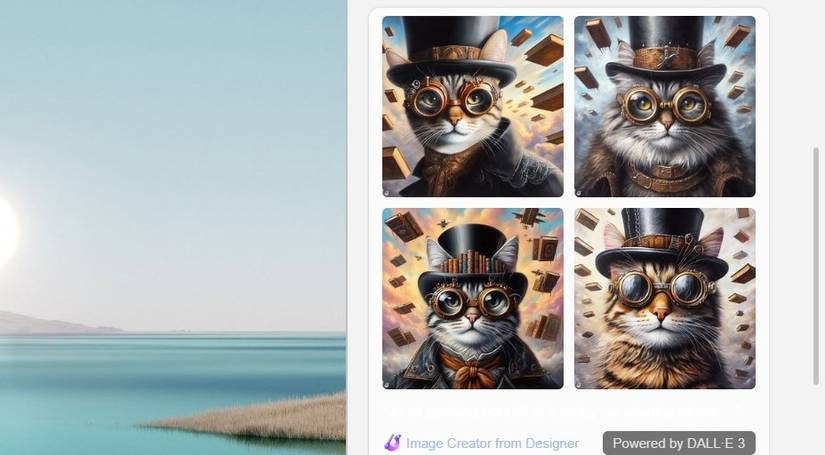This screenshot has width=825, height=455.
Task: Click the vertical scrollbar thumb of the chat panel
Action: [816, 266]
